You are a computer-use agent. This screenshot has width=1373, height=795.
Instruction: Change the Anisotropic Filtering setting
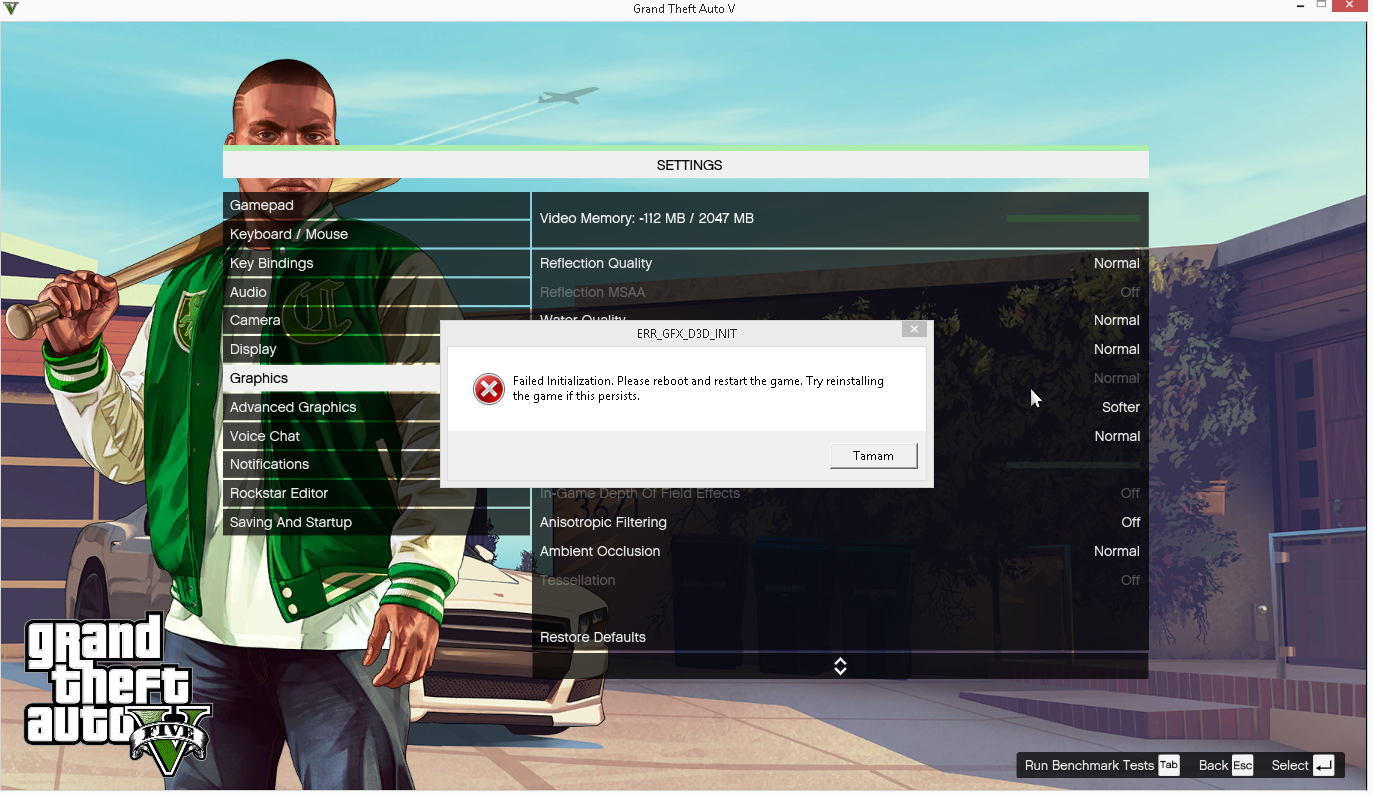click(840, 522)
